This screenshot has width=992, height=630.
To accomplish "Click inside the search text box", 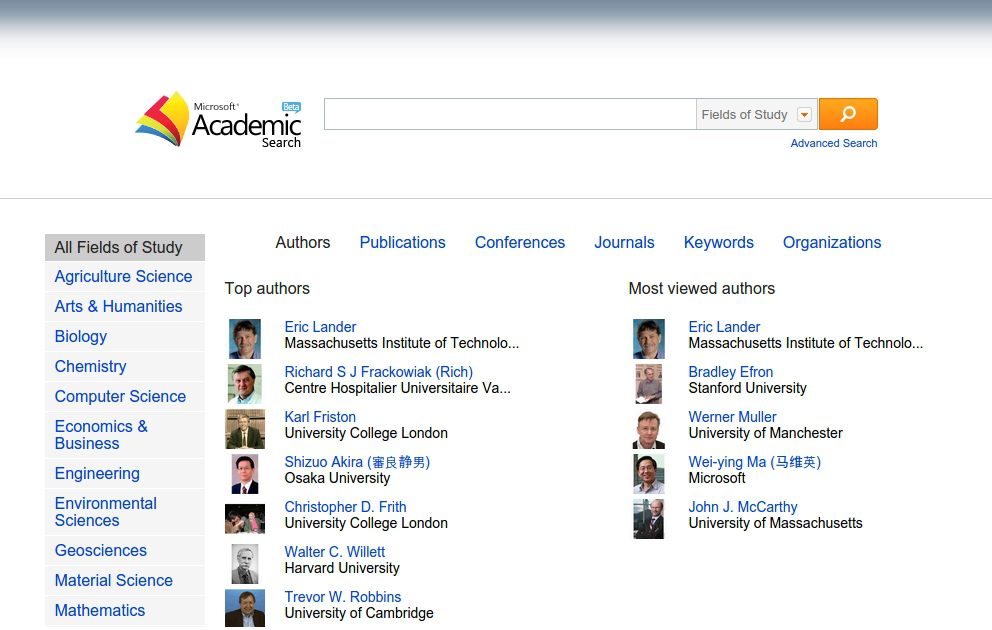I will [510, 114].
